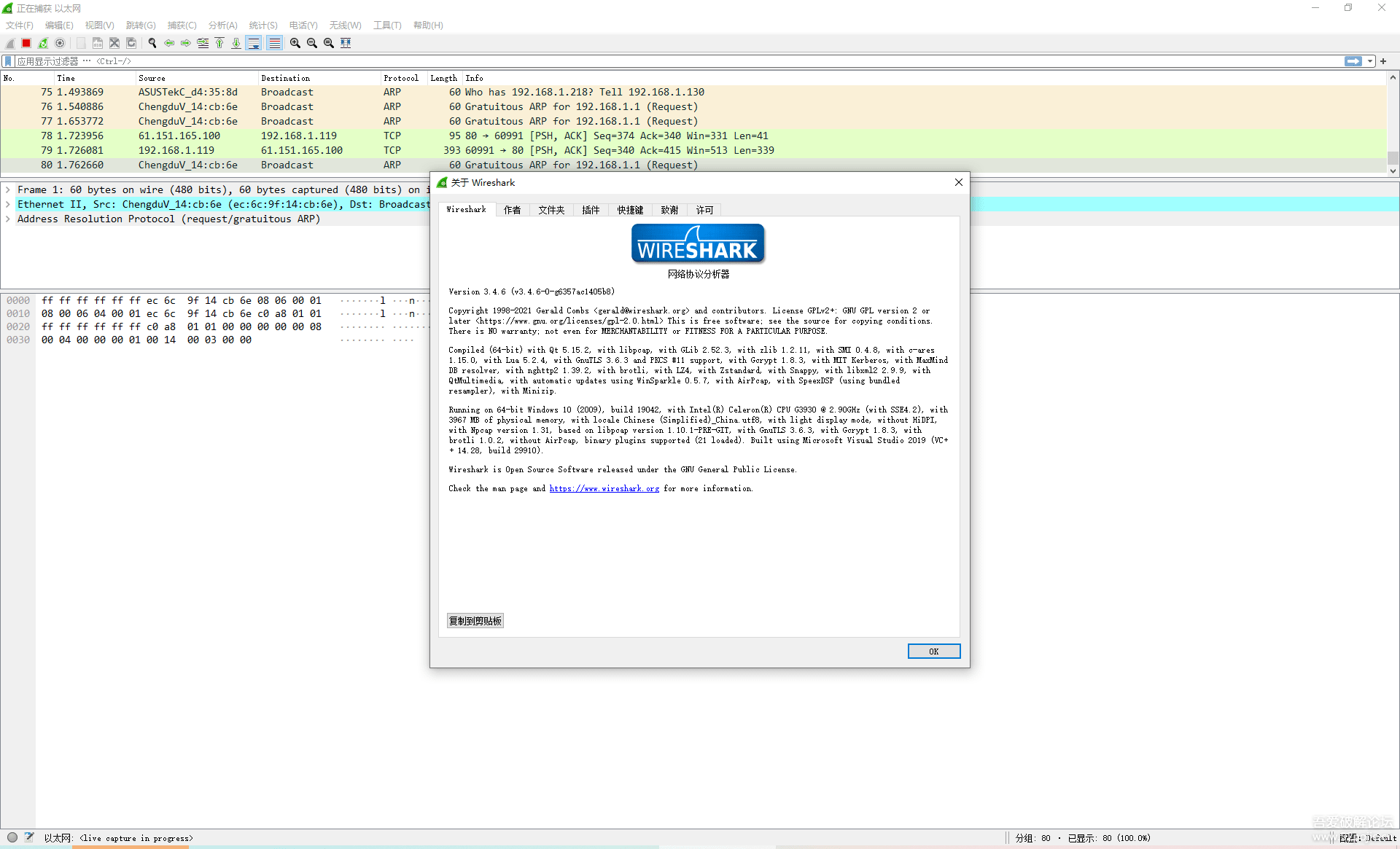Select packet 75 from ASUSTekC_d4:35:8d
1400x849 pixels.
click(x=693, y=92)
